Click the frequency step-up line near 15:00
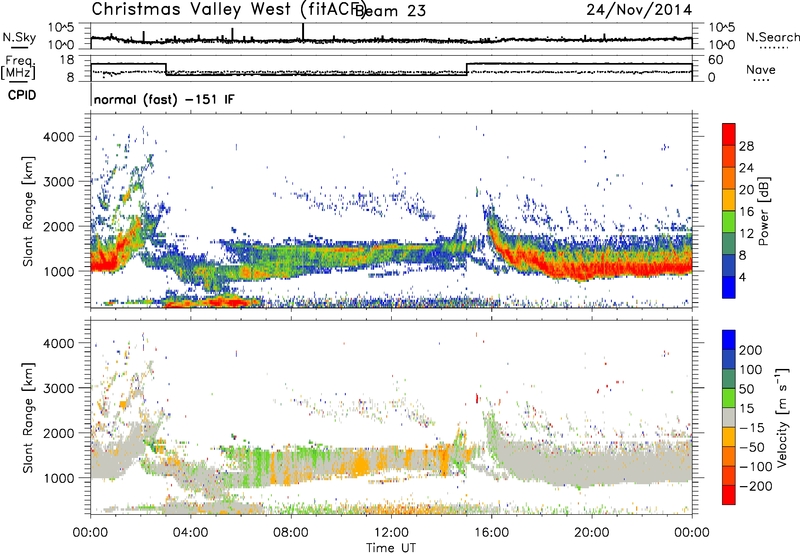Viewport: 800px width, 554px height. click(467, 69)
